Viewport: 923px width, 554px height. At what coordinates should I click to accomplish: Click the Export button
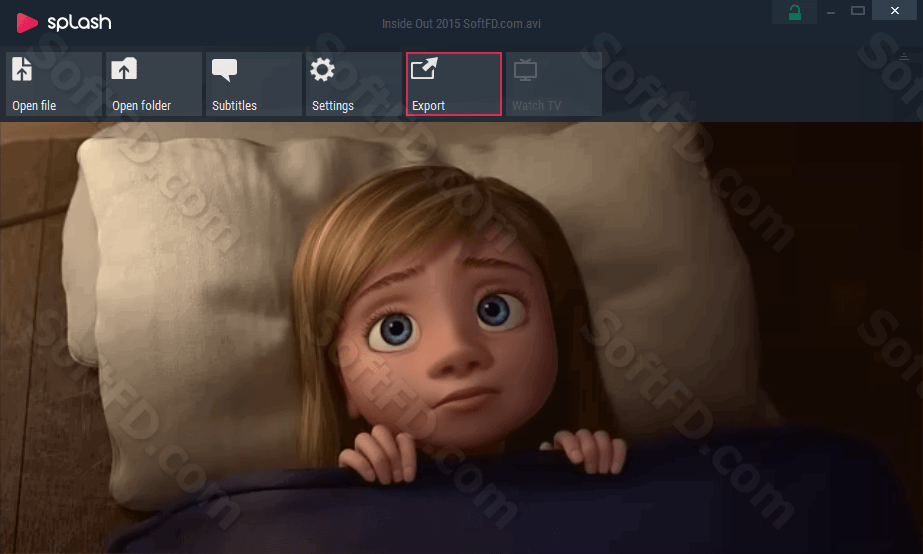(x=454, y=84)
